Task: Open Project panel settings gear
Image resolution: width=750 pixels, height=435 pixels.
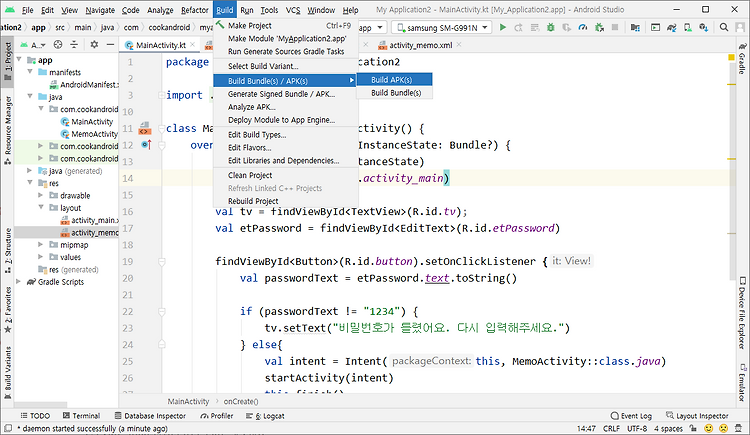Action: 94,45
